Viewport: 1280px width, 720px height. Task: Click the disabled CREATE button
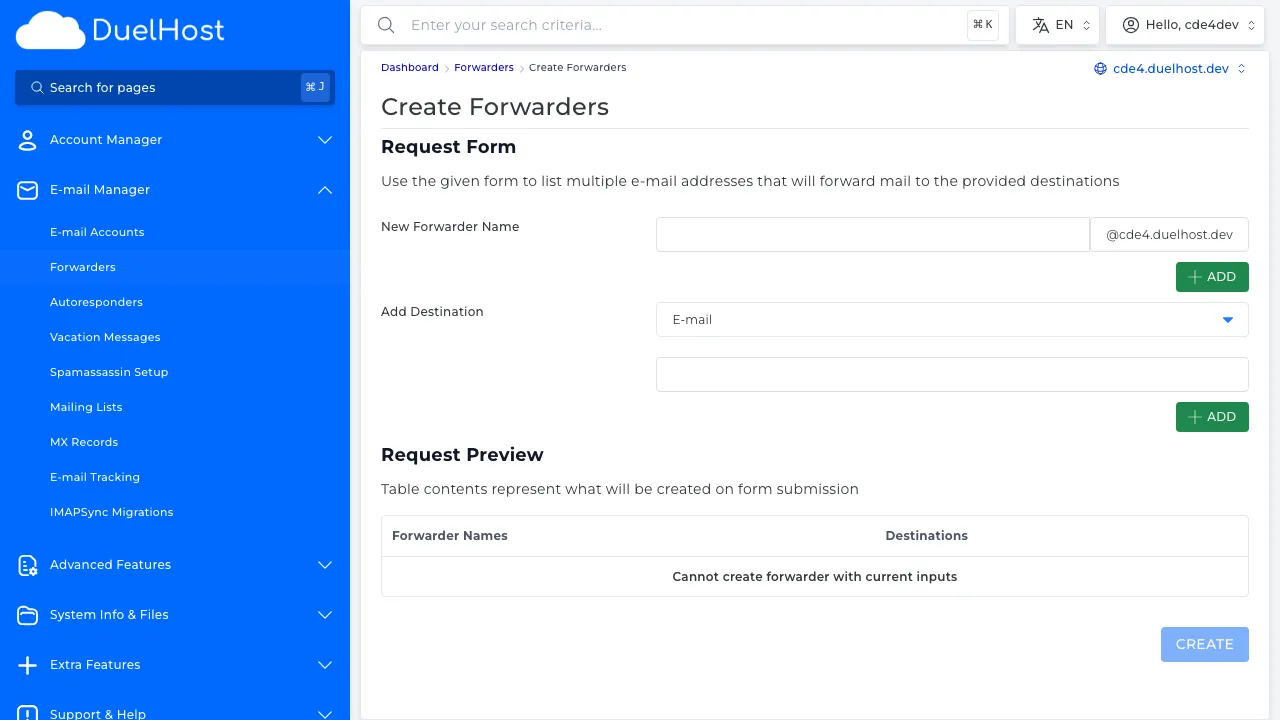1204,644
